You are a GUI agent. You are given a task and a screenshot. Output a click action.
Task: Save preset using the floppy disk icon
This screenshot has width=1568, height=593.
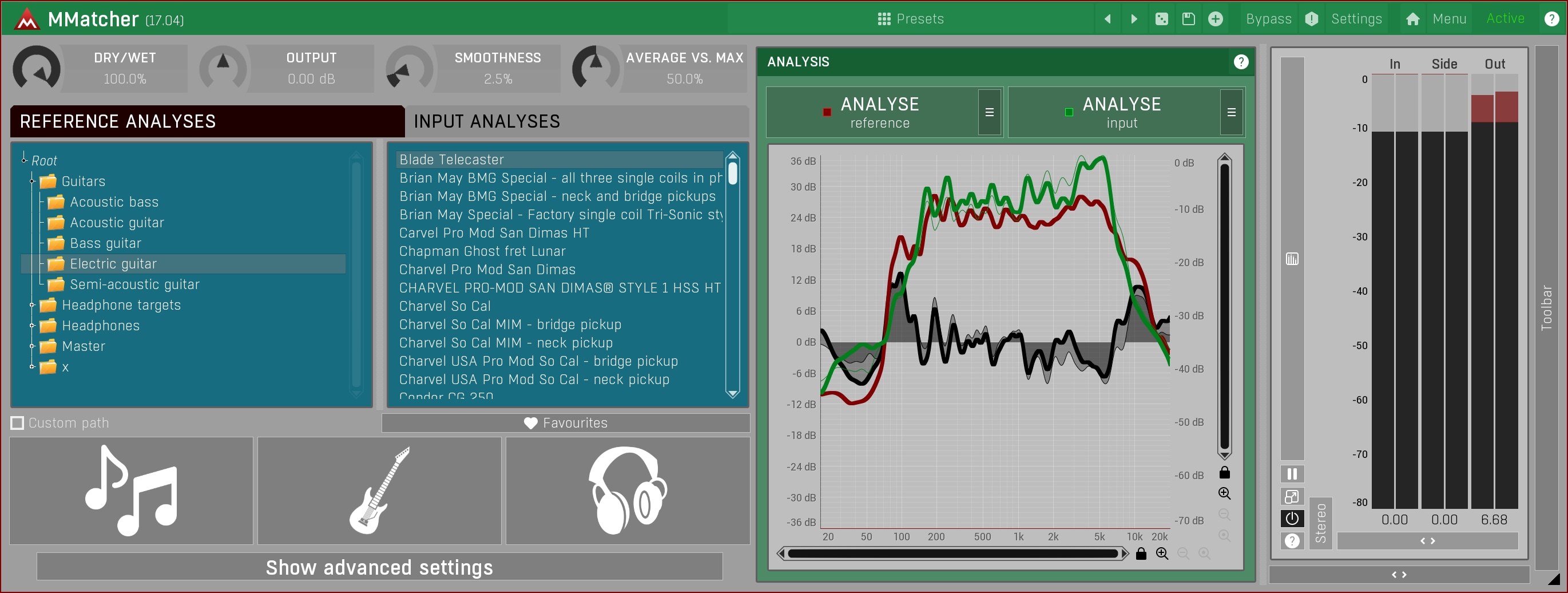point(1188,19)
